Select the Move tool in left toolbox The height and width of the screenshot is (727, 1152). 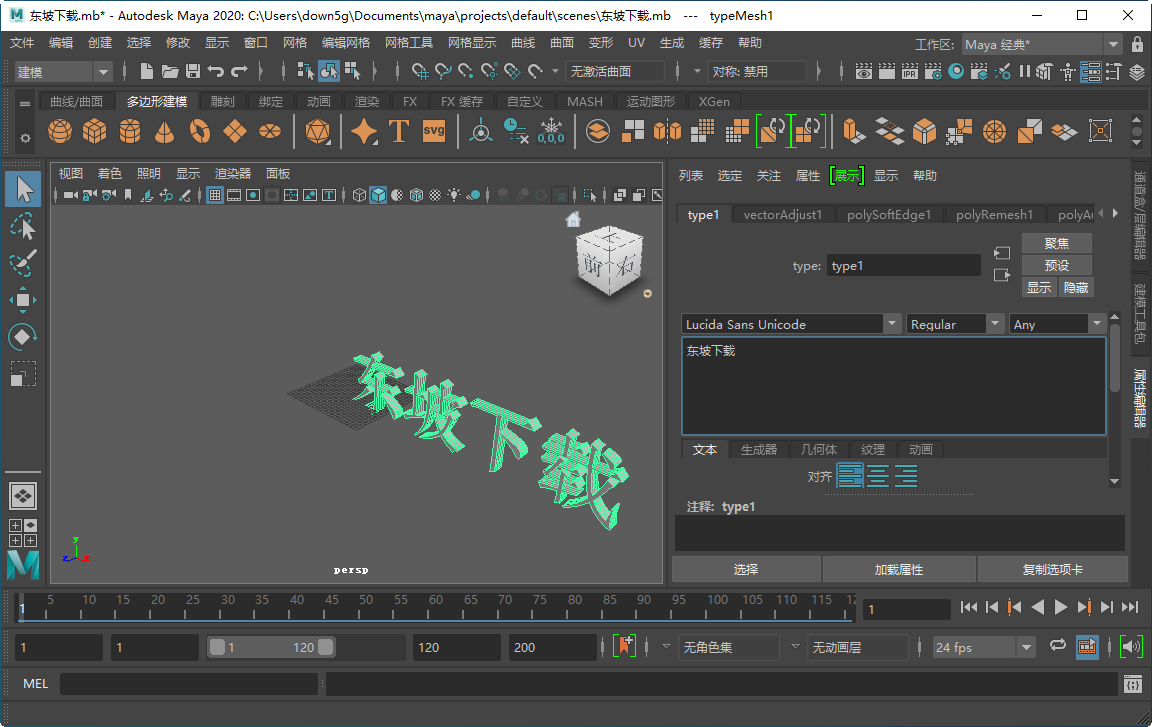click(x=22, y=299)
